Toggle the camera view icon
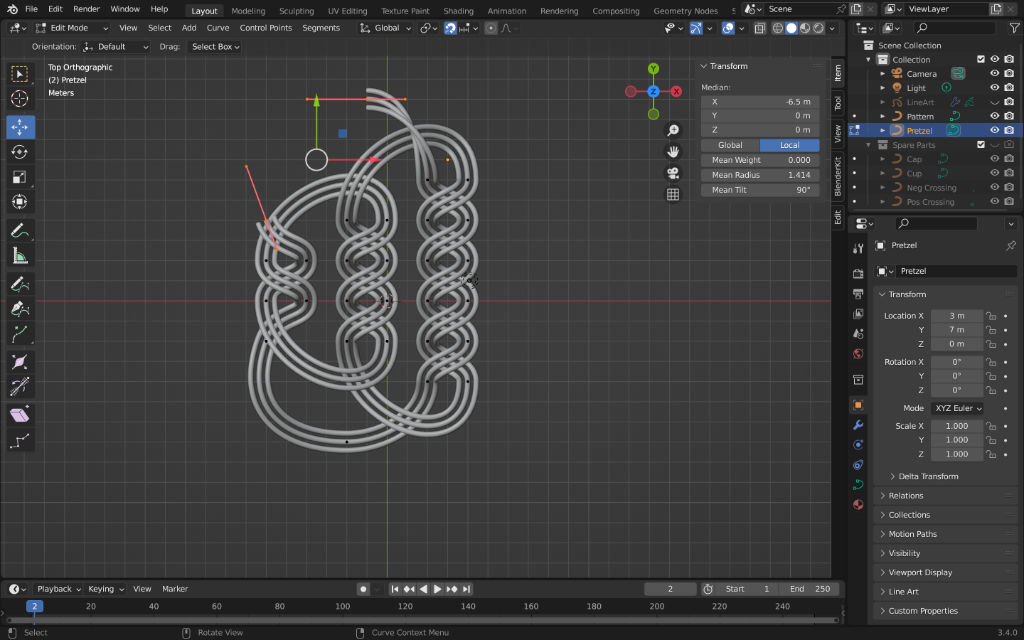The height and width of the screenshot is (640, 1024). pyautogui.click(x=673, y=173)
